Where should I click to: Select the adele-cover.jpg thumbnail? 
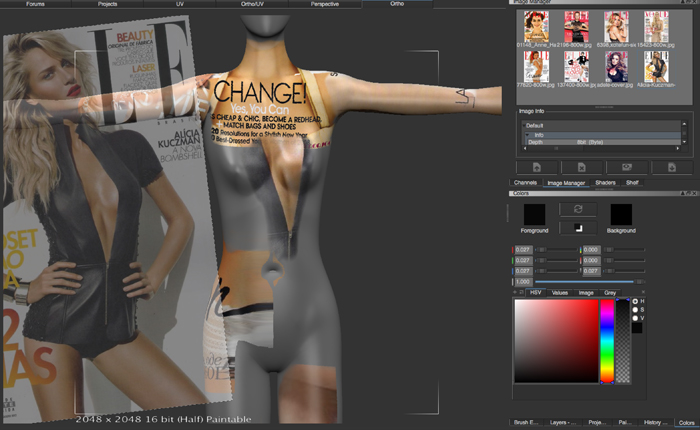[x=617, y=67]
